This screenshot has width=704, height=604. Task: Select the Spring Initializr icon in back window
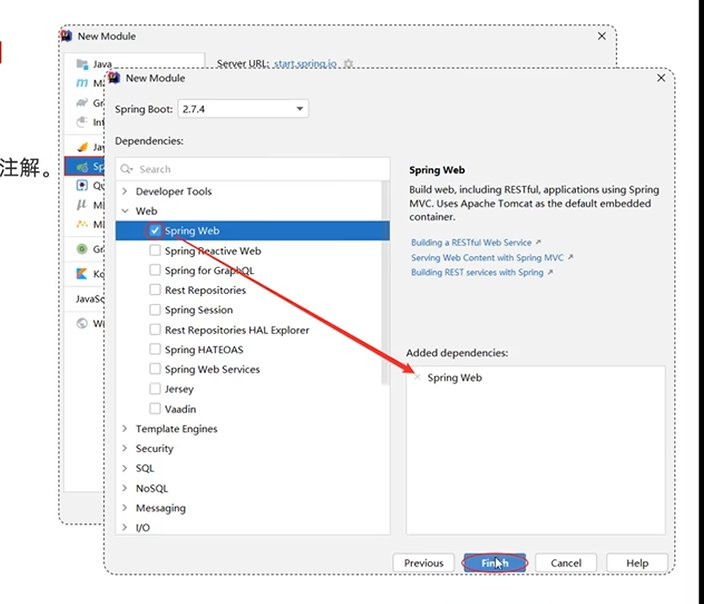[82, 167]
